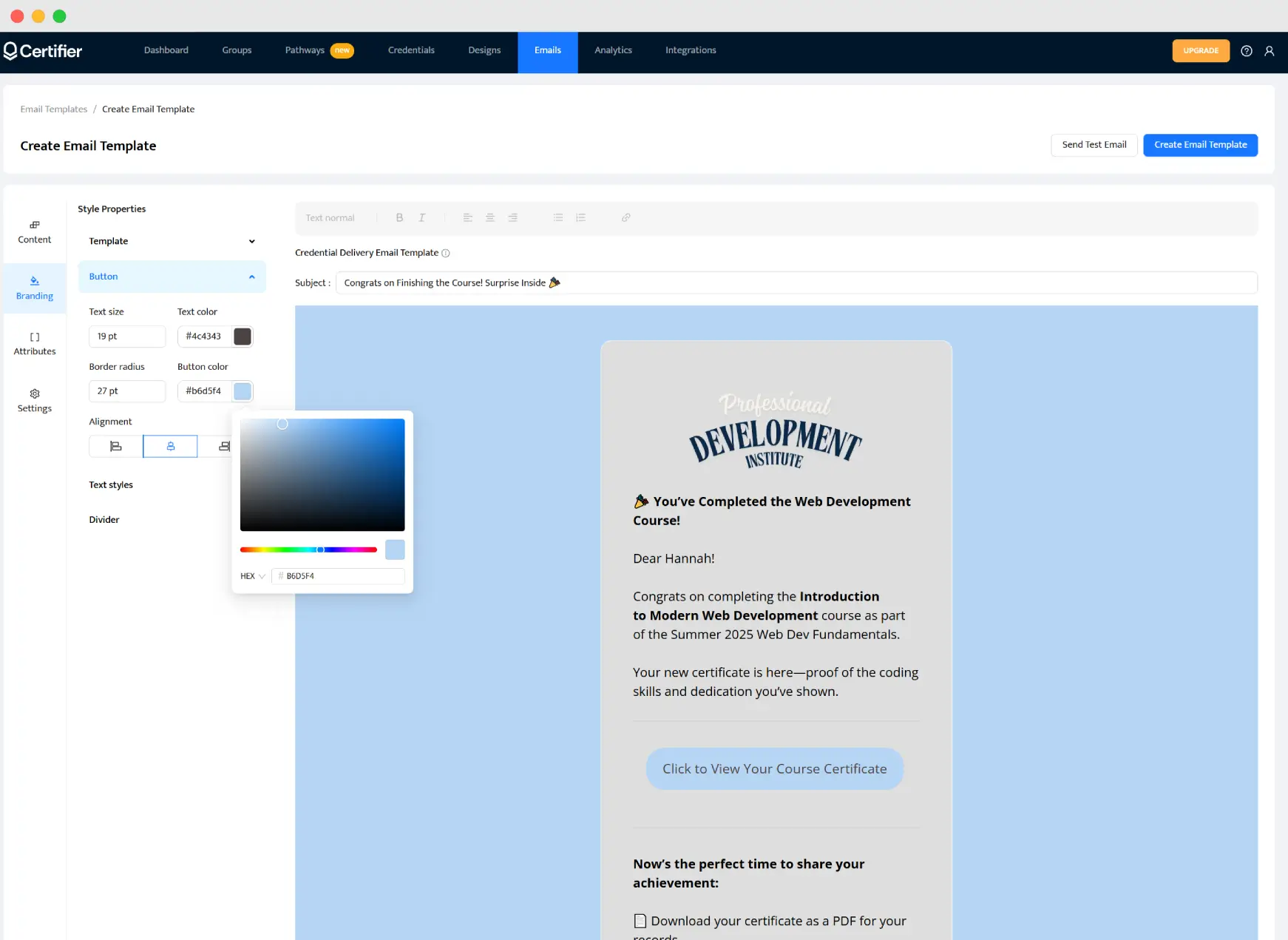Image resolution: width=1288 pixels, height=940 pixels.
Task: Click the hue slider in color picker
Action: [x=308, y=550]
